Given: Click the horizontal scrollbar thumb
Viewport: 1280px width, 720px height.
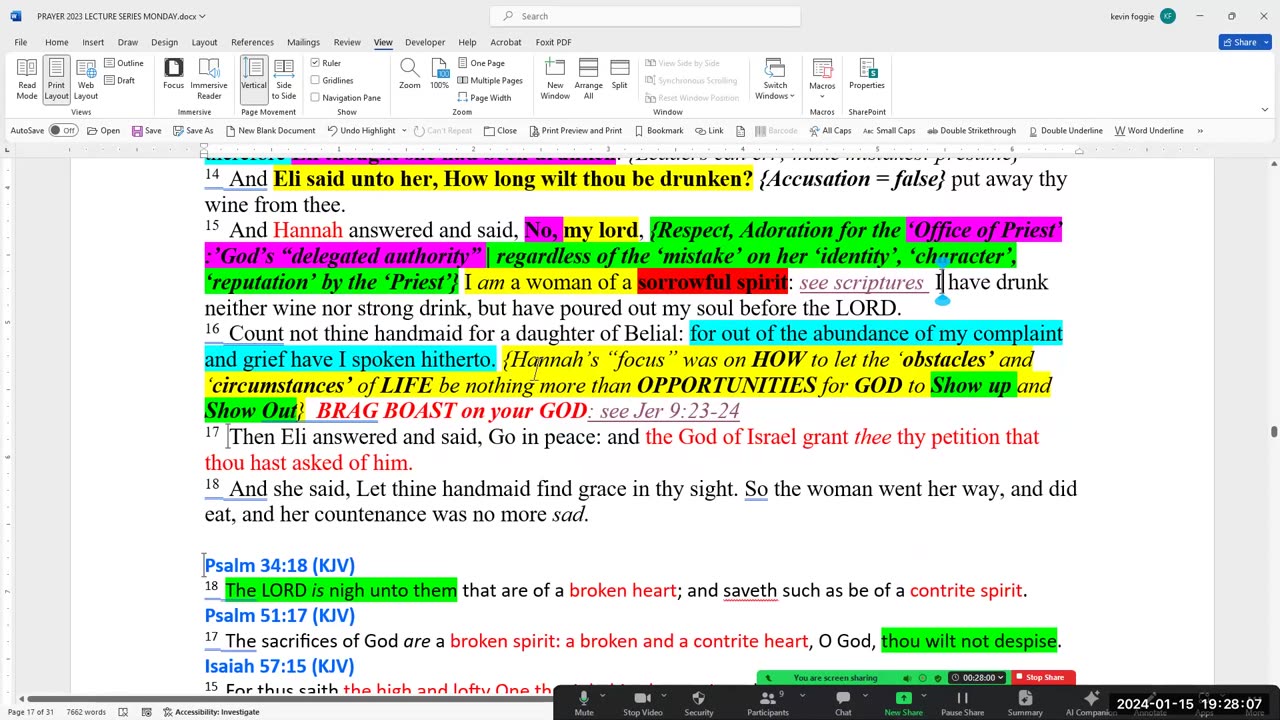Looking at the screenshot, I should [x=290, y=698].
